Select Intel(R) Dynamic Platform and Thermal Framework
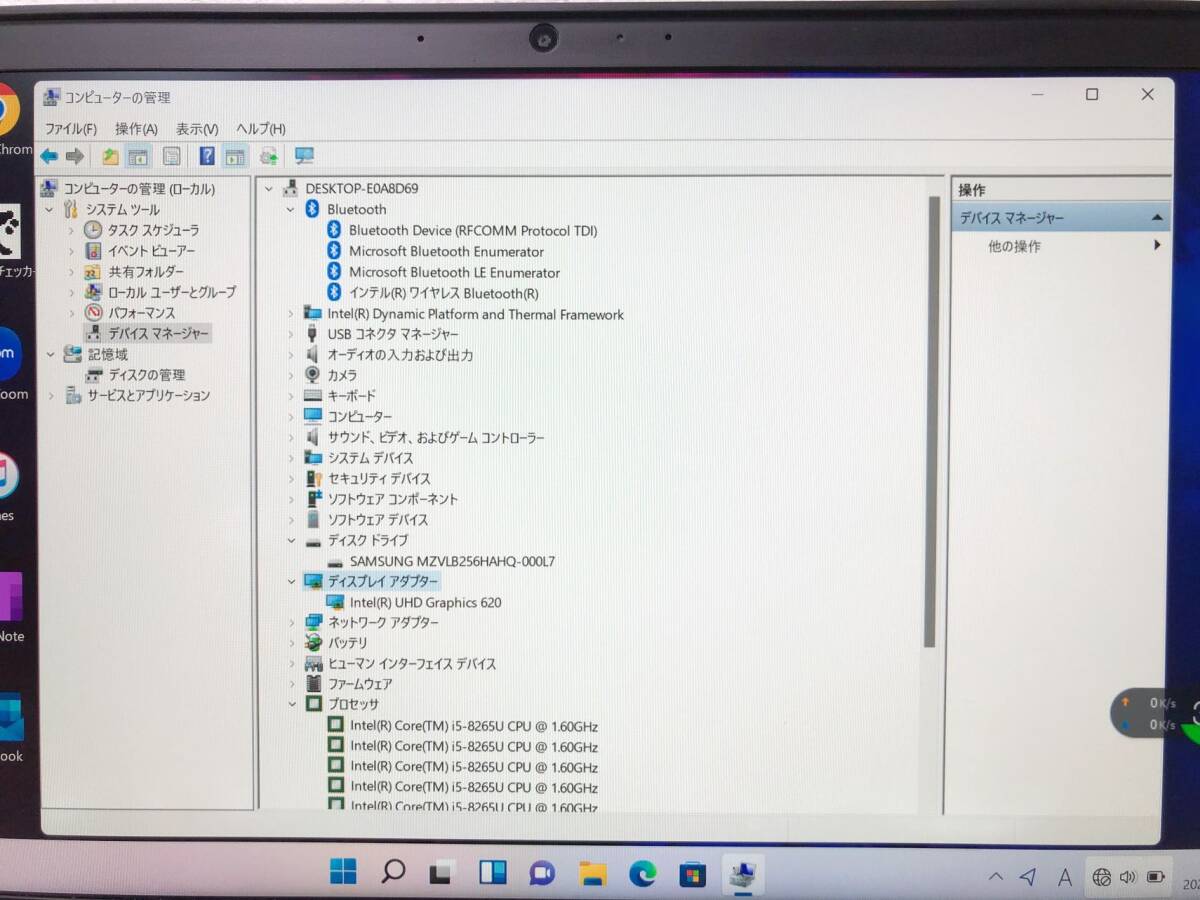Viewport: 1200px width, 900px height. (476, 314)
